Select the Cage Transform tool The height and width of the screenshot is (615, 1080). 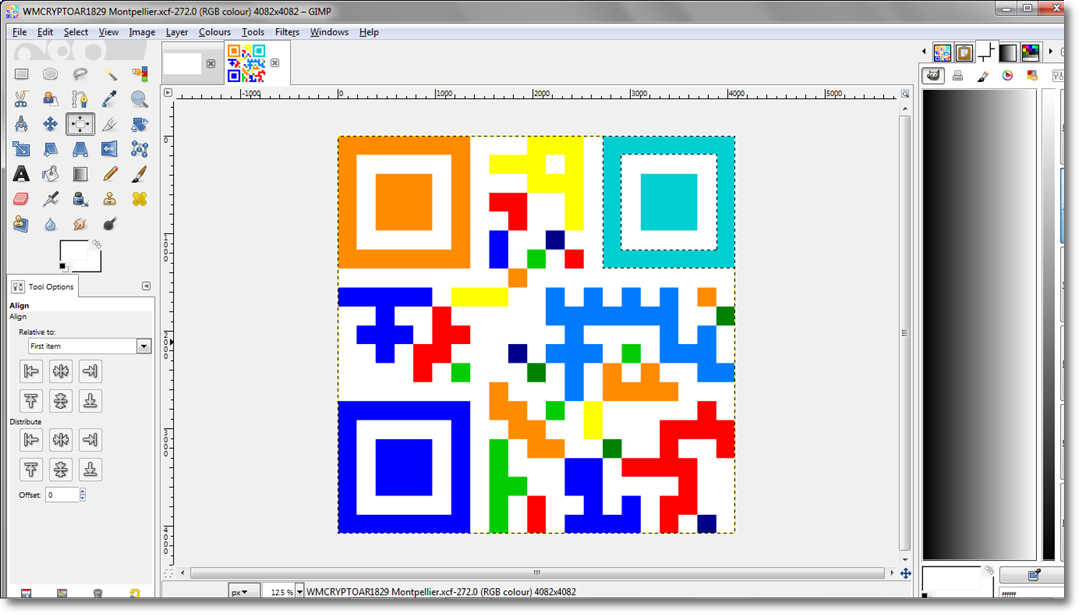click(x=139, y=149)
